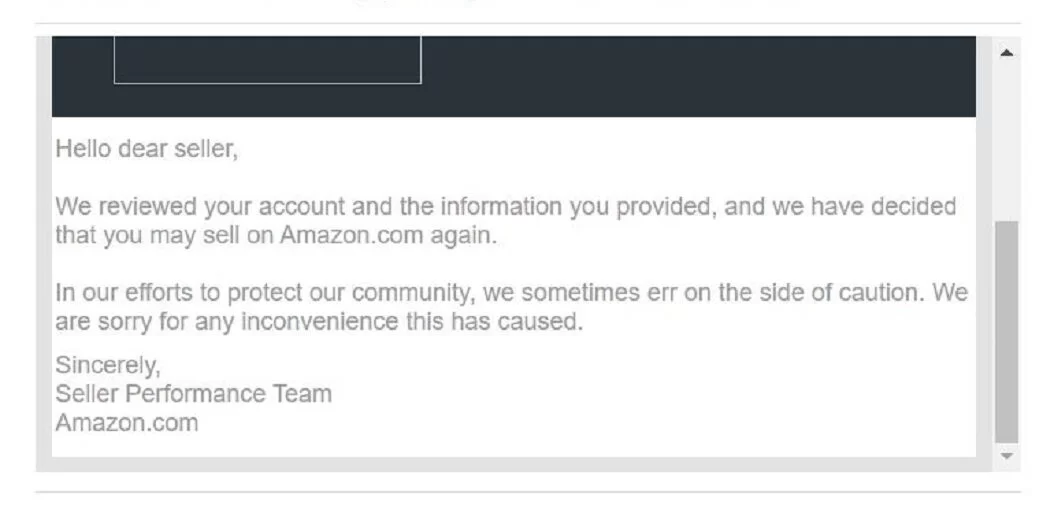Click the message scrollbar thumb

1007,332
